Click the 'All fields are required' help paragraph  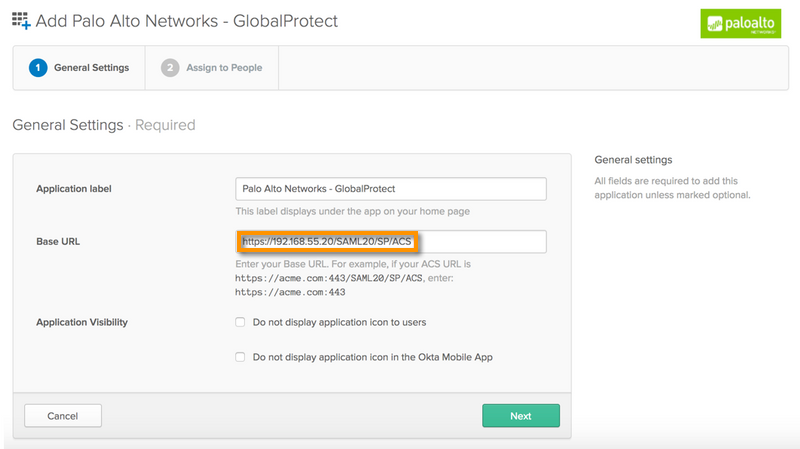[671, 187]
